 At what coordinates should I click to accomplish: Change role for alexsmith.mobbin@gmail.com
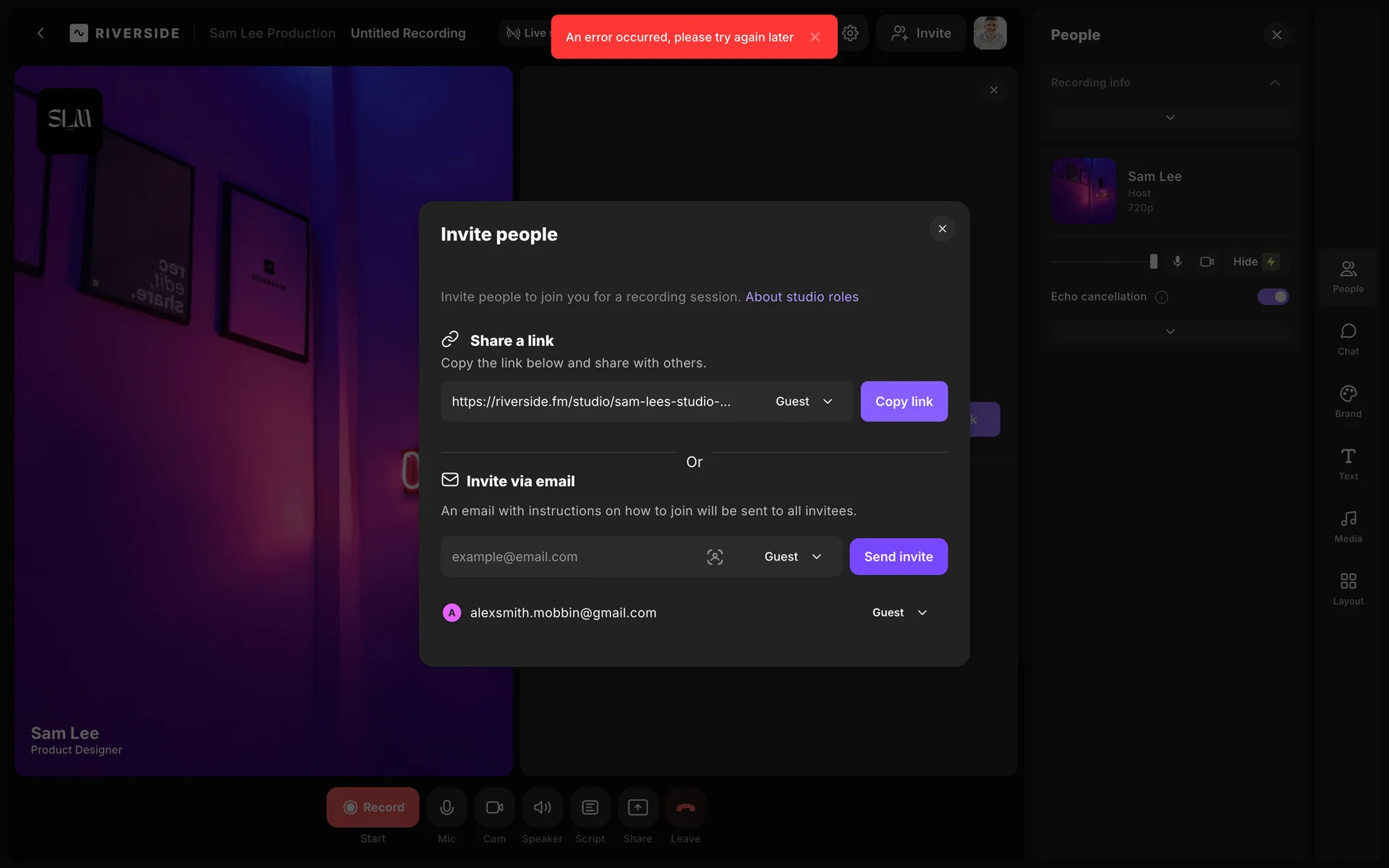coord(899,613)
